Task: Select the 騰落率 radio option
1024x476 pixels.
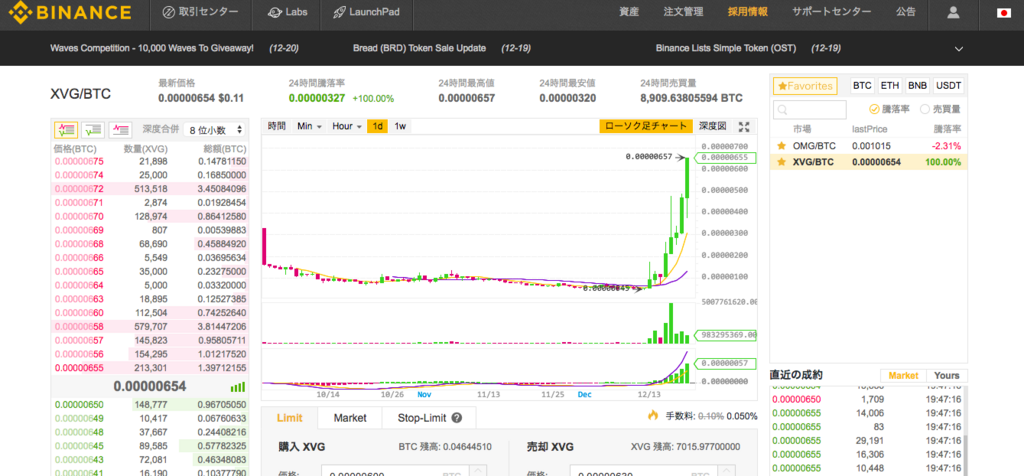Action: tap(889, 109)
